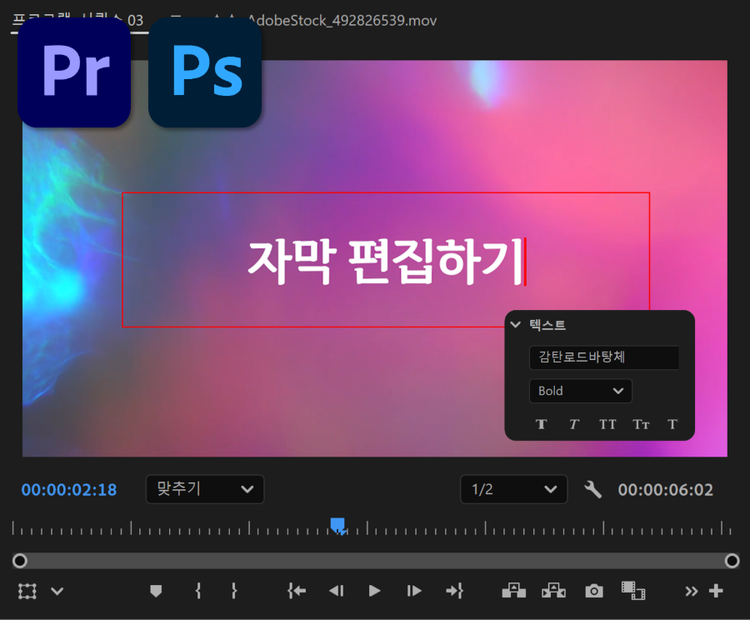750x620 pixels.
Task: Click the Extract button
Action: (554, 591)
